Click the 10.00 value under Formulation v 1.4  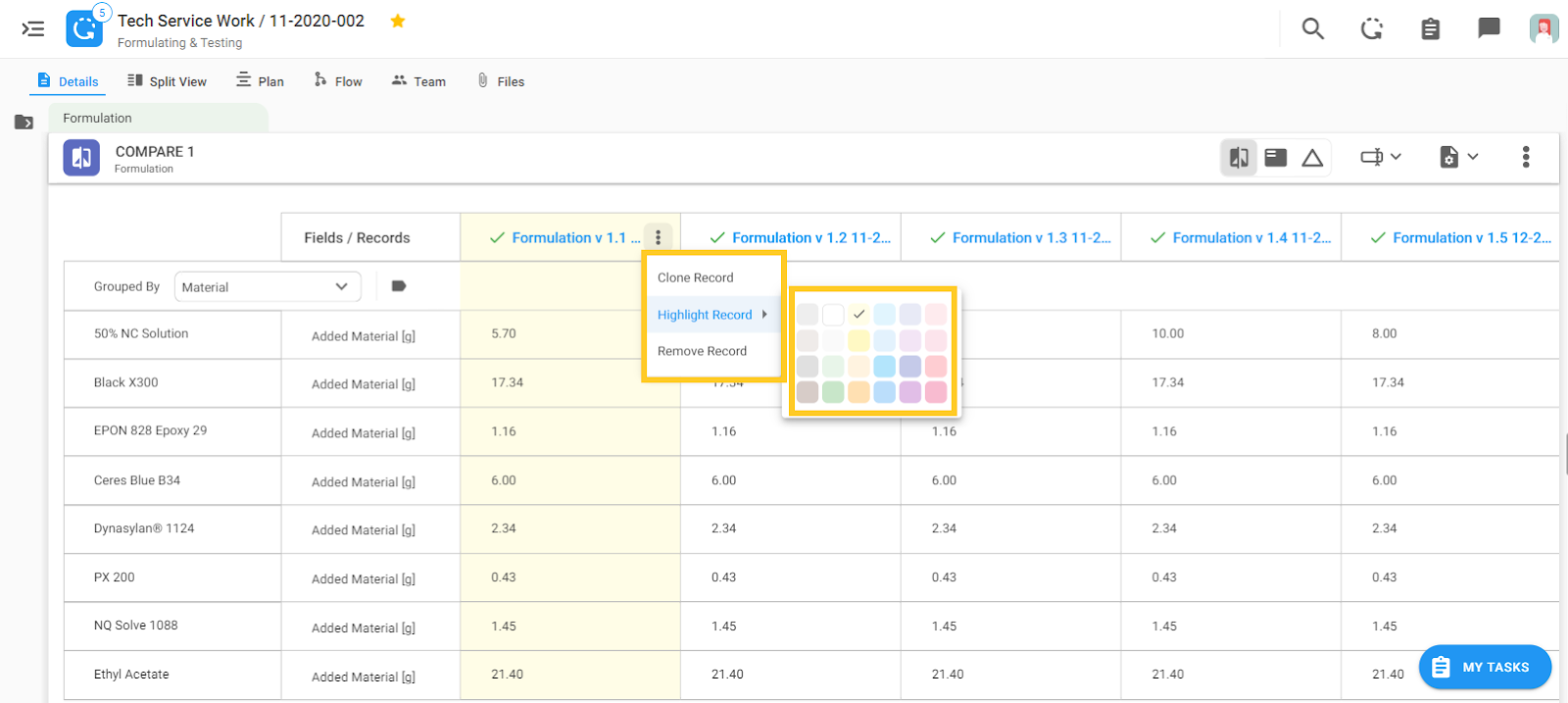point(1168,334)
